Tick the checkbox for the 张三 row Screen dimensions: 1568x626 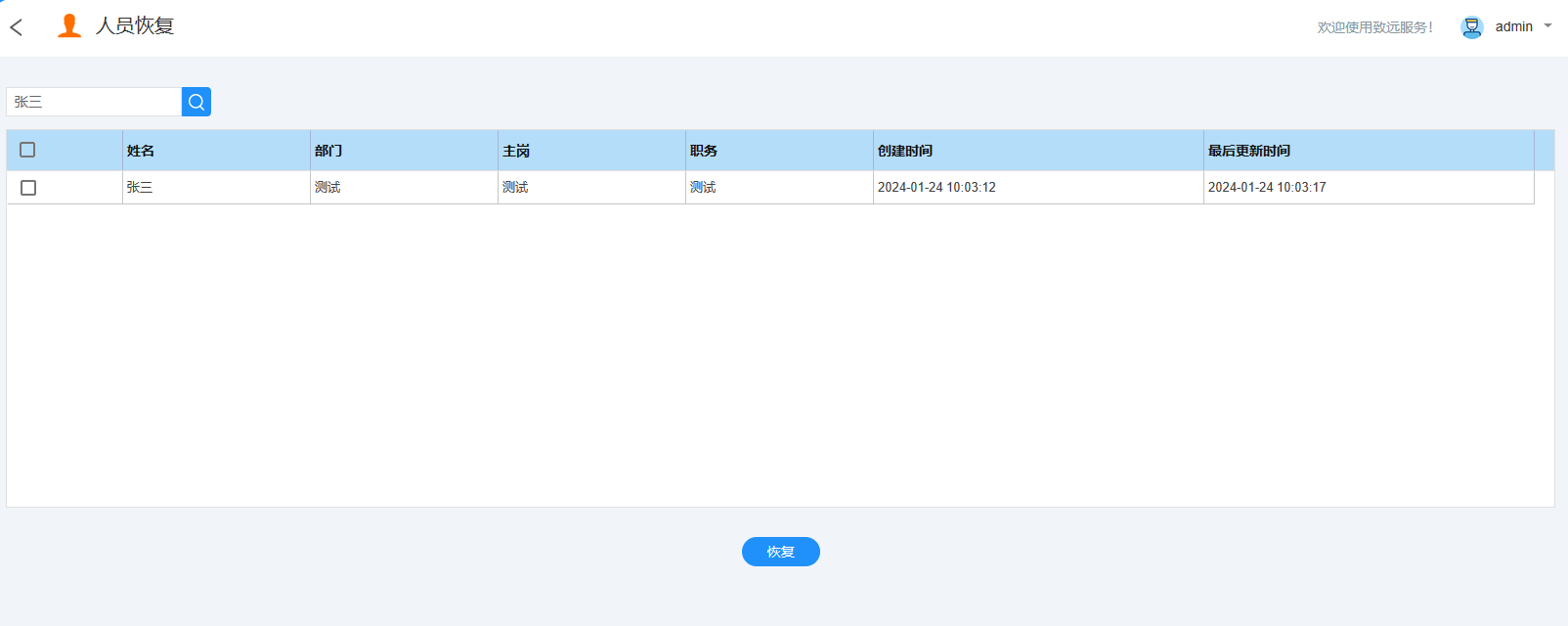tap(28, 188)
